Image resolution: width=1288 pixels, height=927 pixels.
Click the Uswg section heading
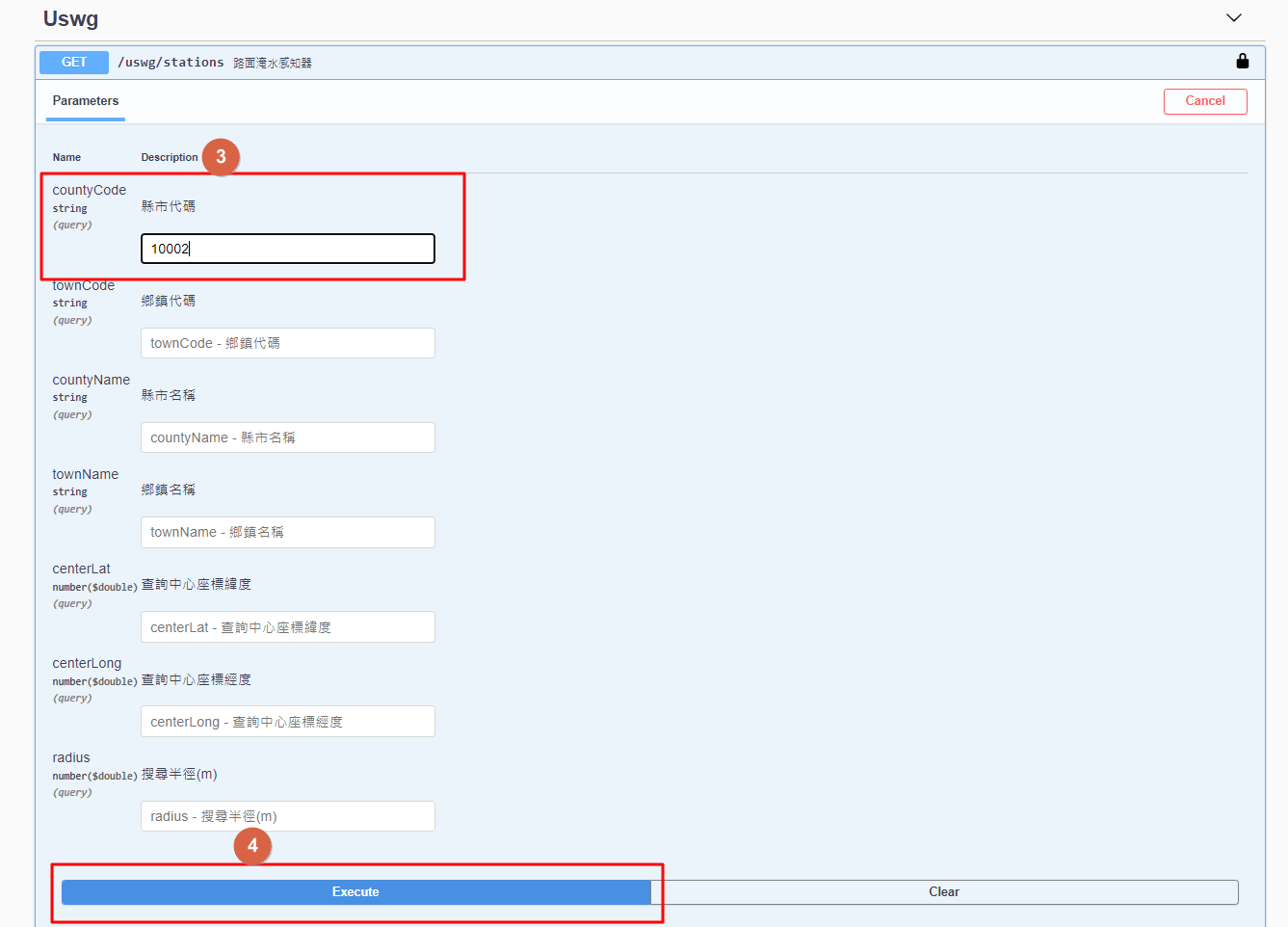(70, 19)
